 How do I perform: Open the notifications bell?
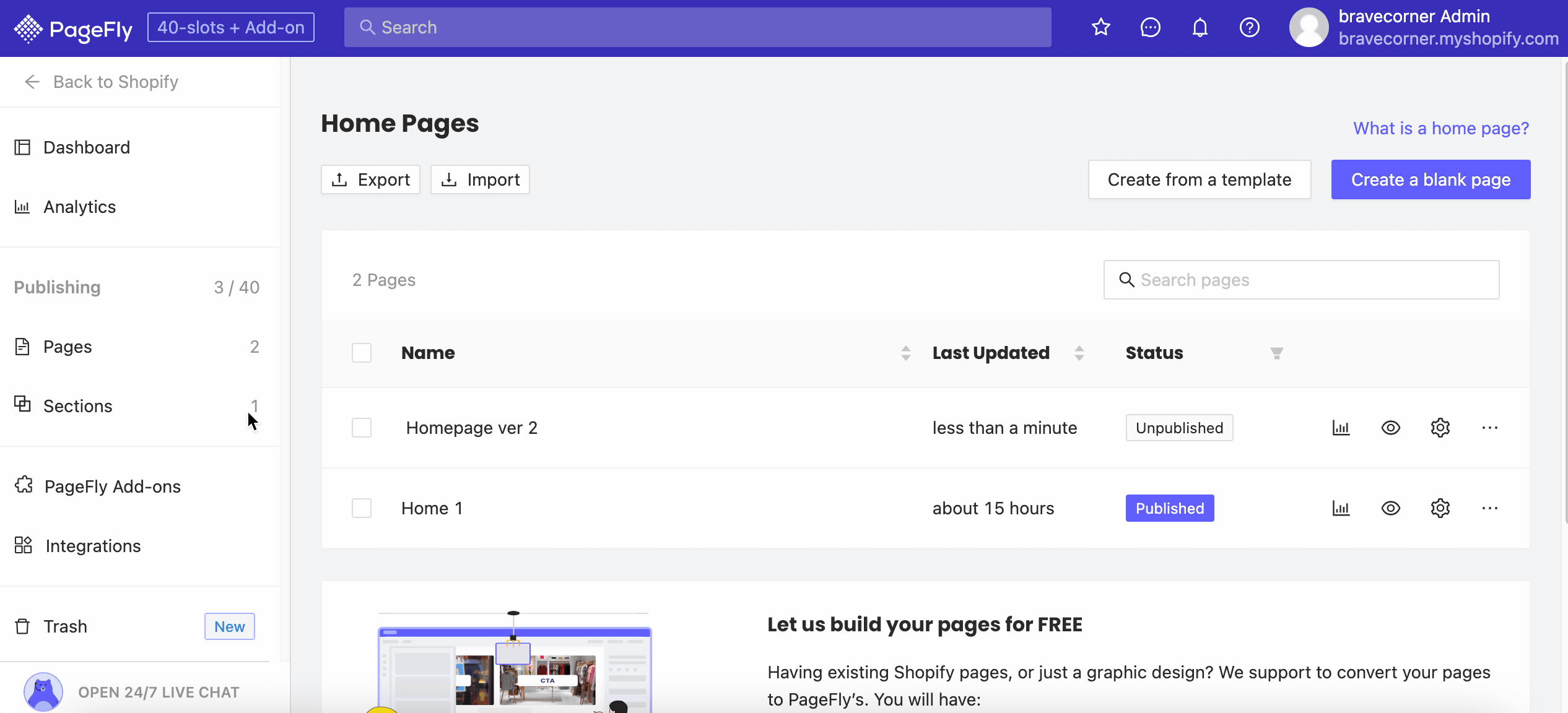(x=1200, y=27)
